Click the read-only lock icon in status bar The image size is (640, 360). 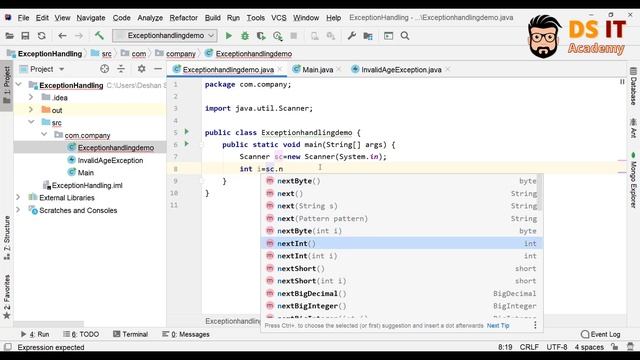[x=615, y=347]
